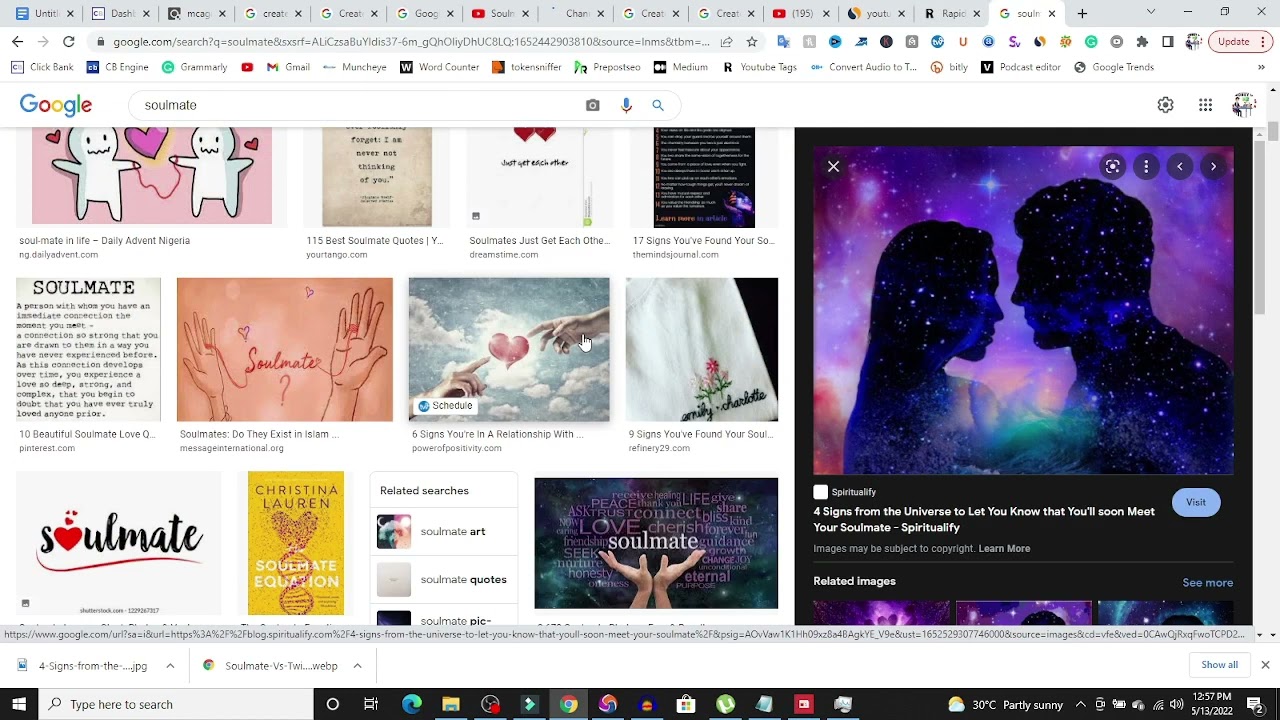Open a new browser tab

click(x=1082, y=13)
